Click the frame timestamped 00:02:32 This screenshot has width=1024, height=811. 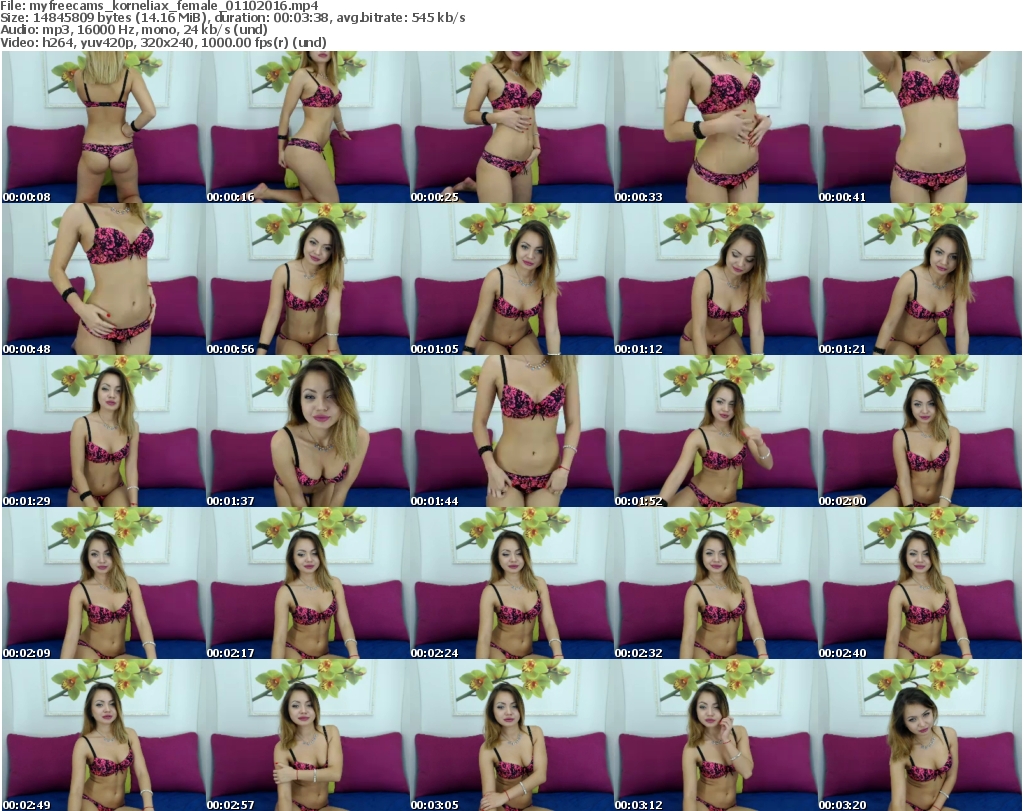716,583
